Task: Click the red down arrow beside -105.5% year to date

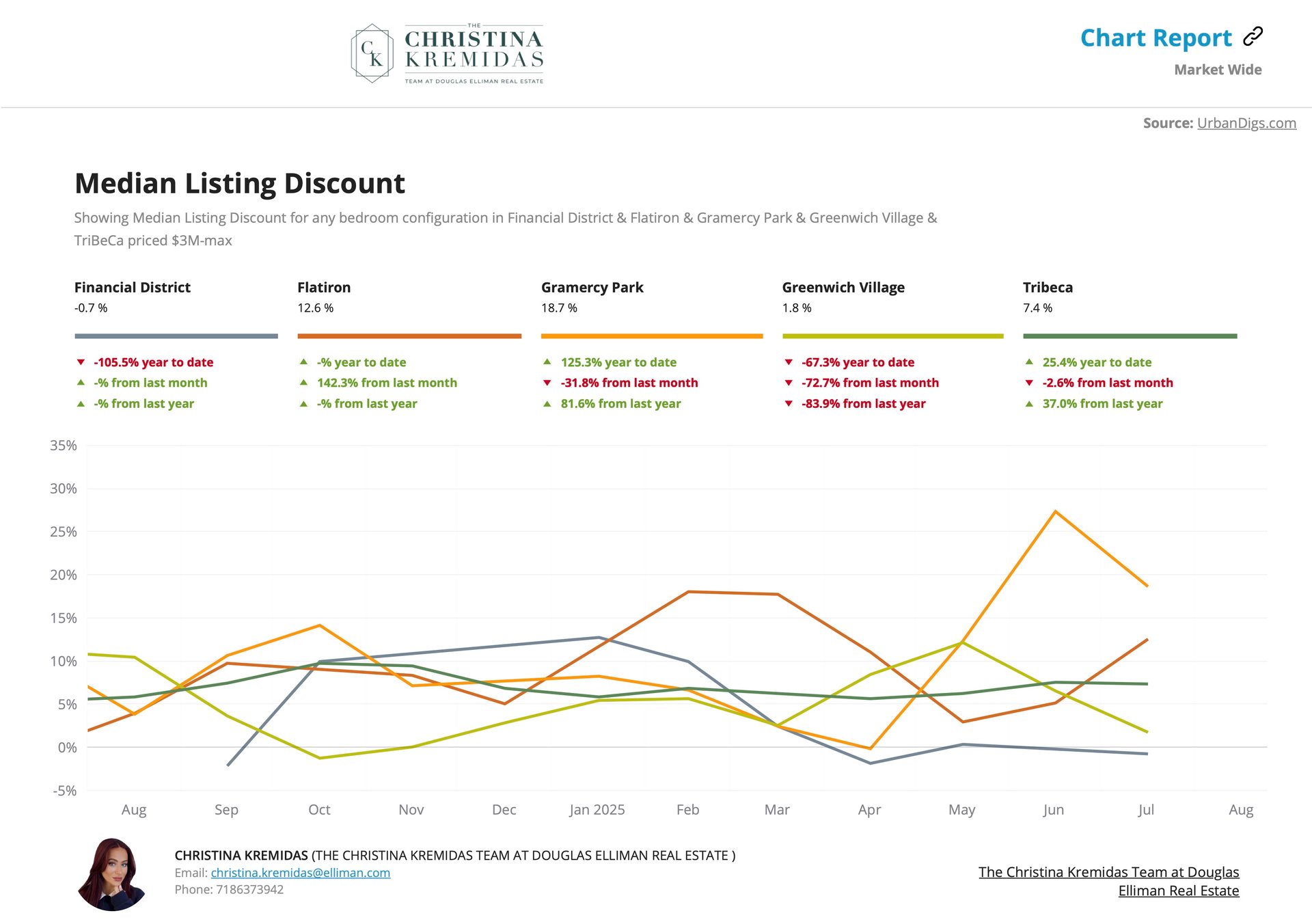Action: tap(81, 362)
